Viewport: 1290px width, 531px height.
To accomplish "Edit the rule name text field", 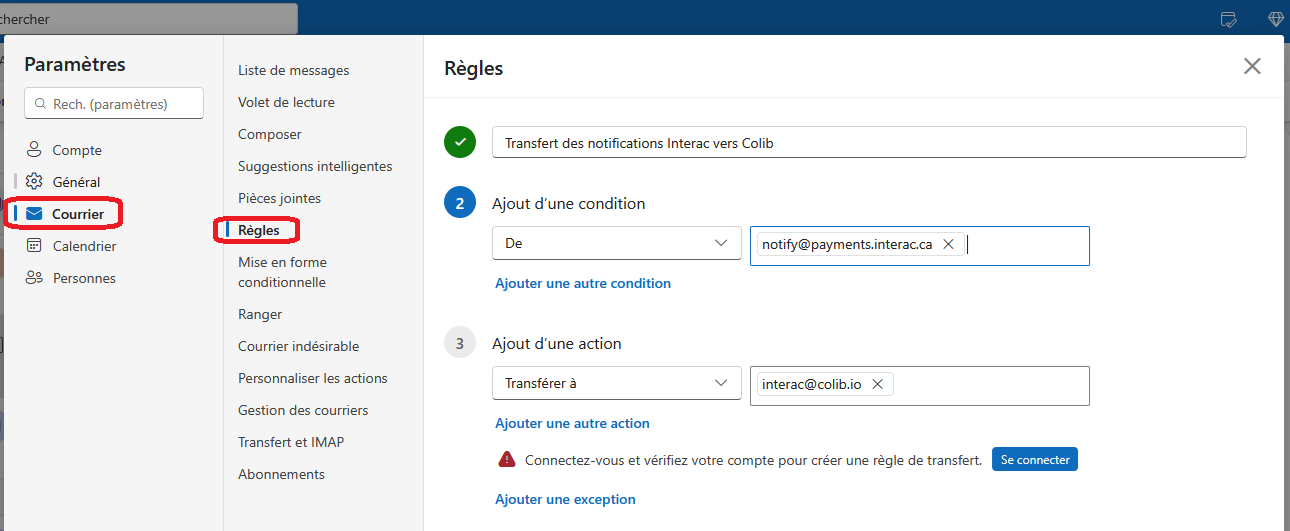I will pyautogui.click(x=869, y=142).
